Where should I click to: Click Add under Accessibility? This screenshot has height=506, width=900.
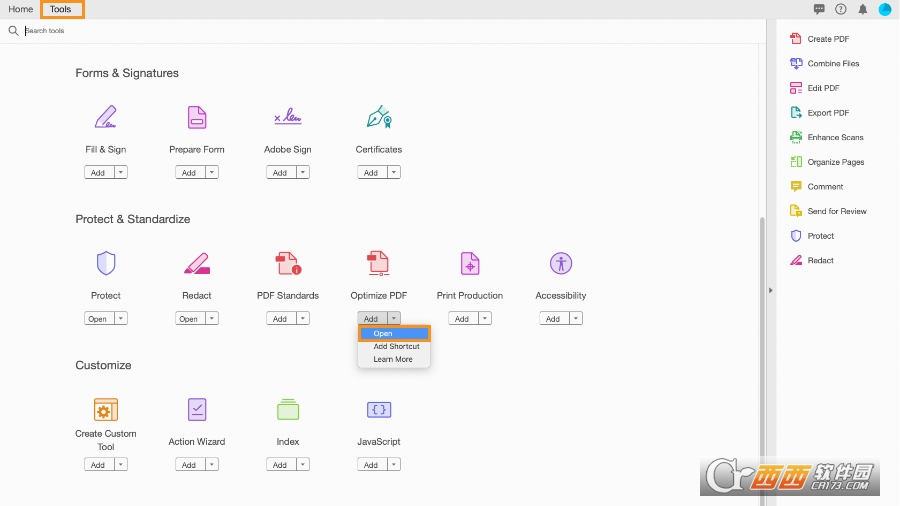point(554,318)
